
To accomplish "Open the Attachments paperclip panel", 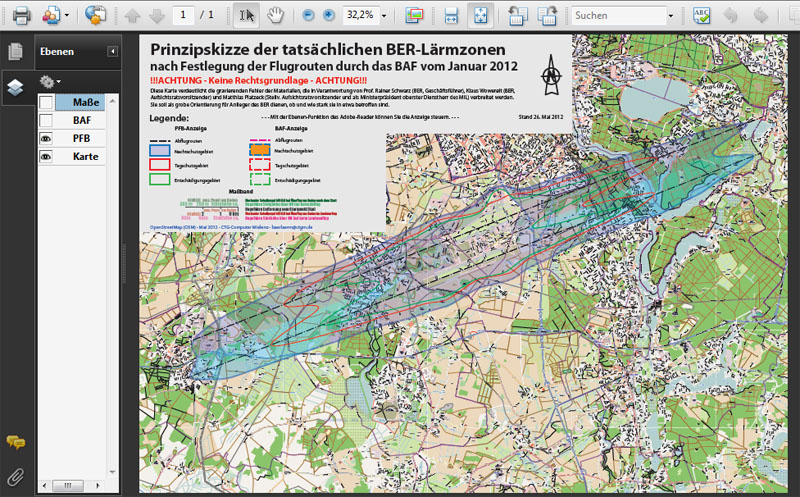I will [x=15, y=477].
